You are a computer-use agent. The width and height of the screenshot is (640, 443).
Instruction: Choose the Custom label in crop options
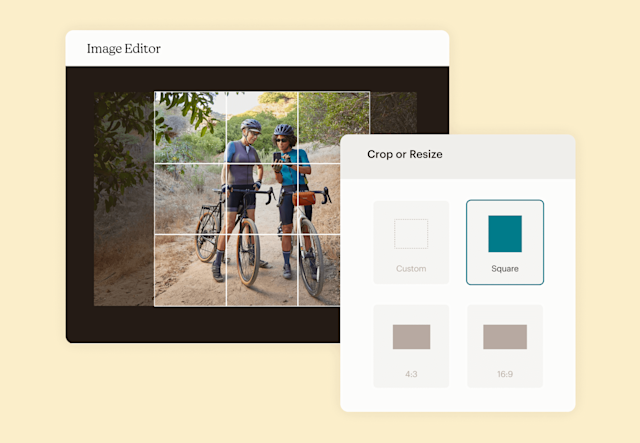click(410, 269)
